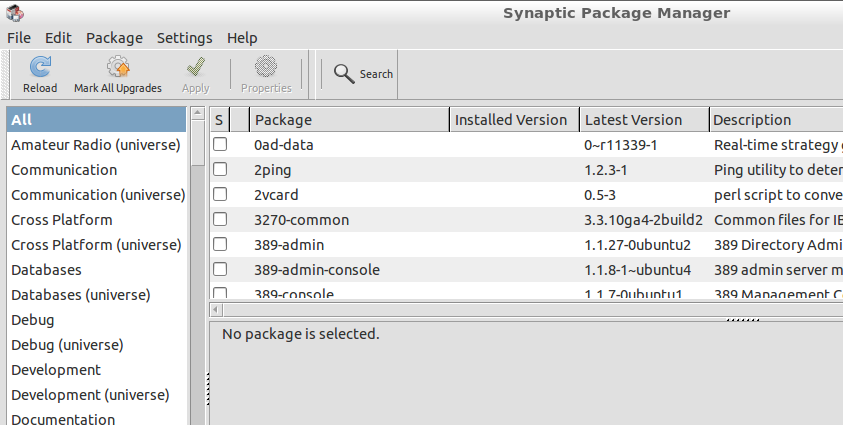Open the File menu

[19, 38]
